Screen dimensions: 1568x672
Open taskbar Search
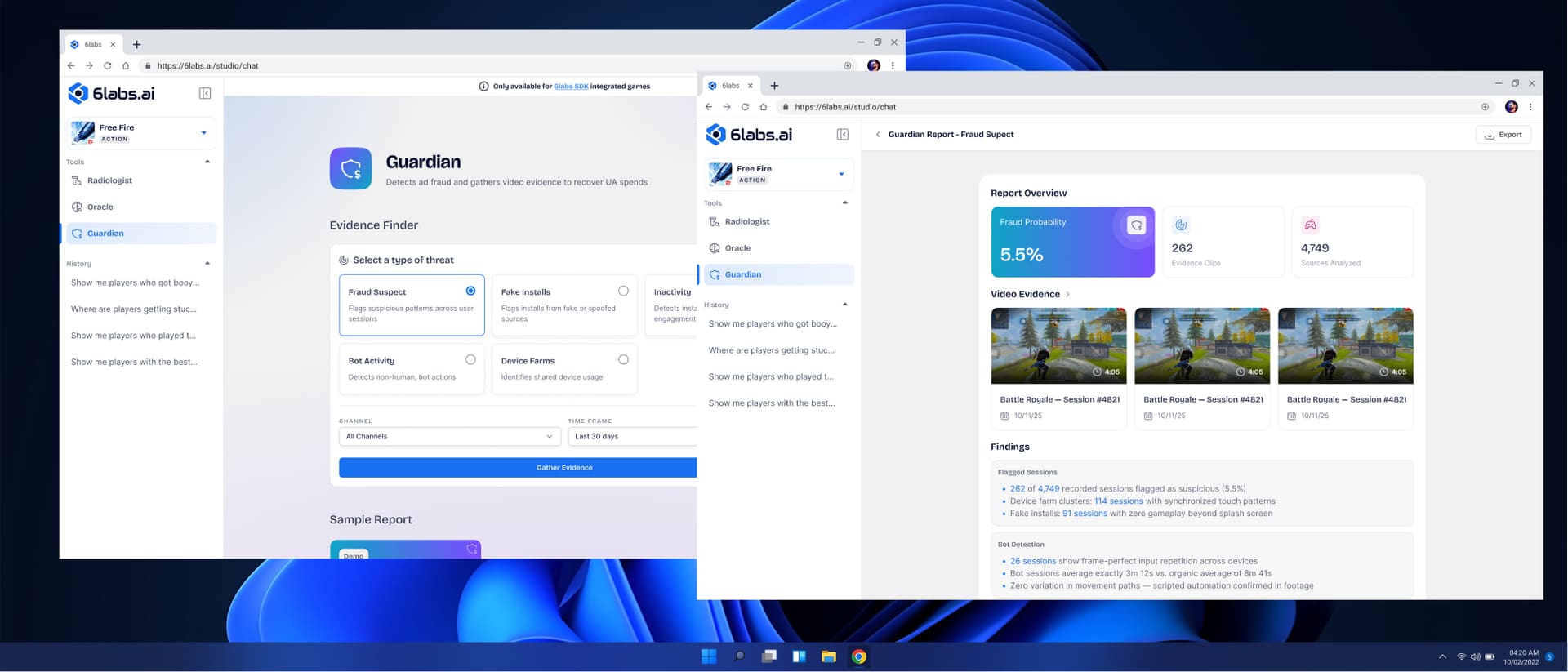[x=739, y=656]
